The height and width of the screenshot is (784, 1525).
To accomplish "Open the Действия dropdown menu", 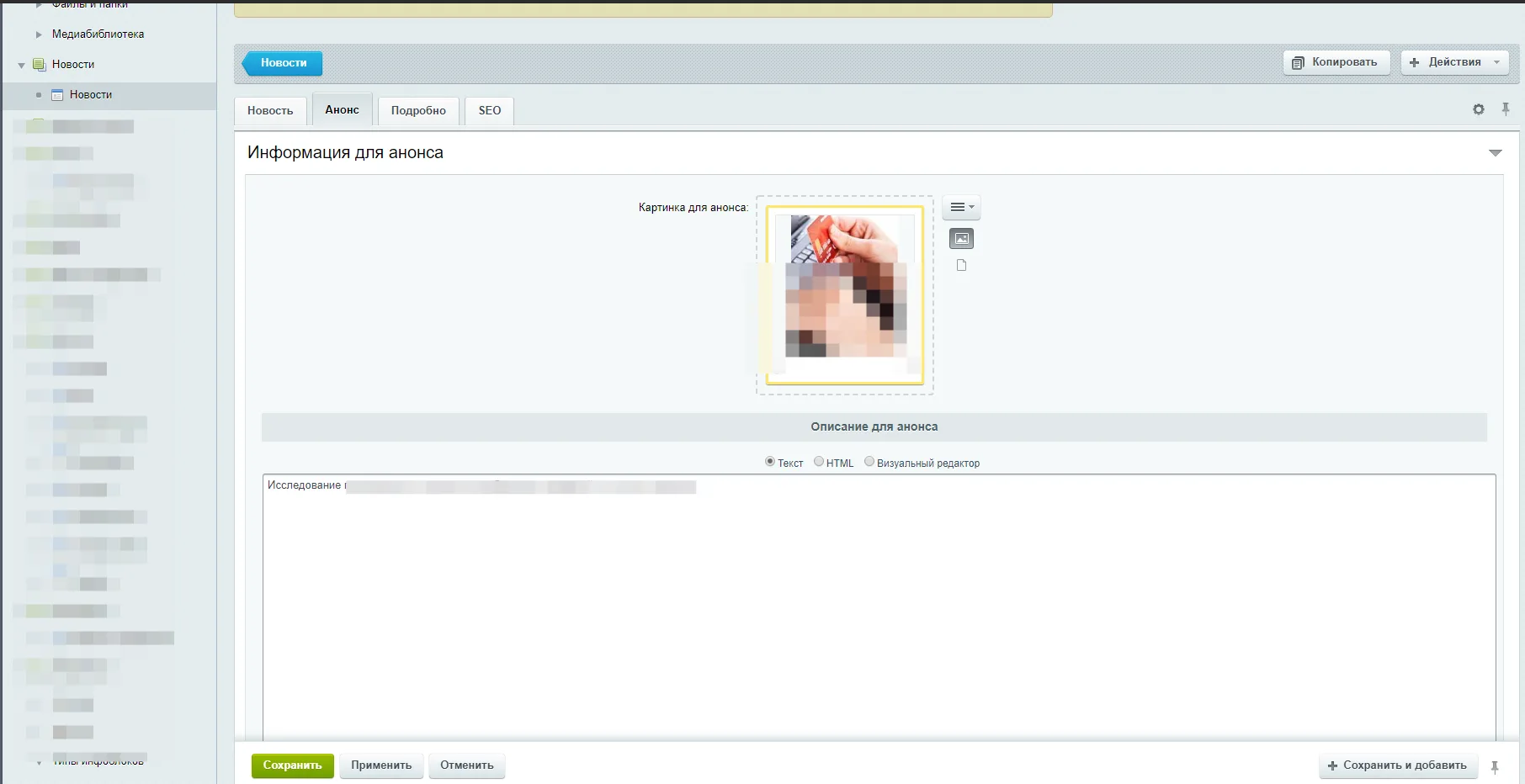I will click(x=1454, y=62).
